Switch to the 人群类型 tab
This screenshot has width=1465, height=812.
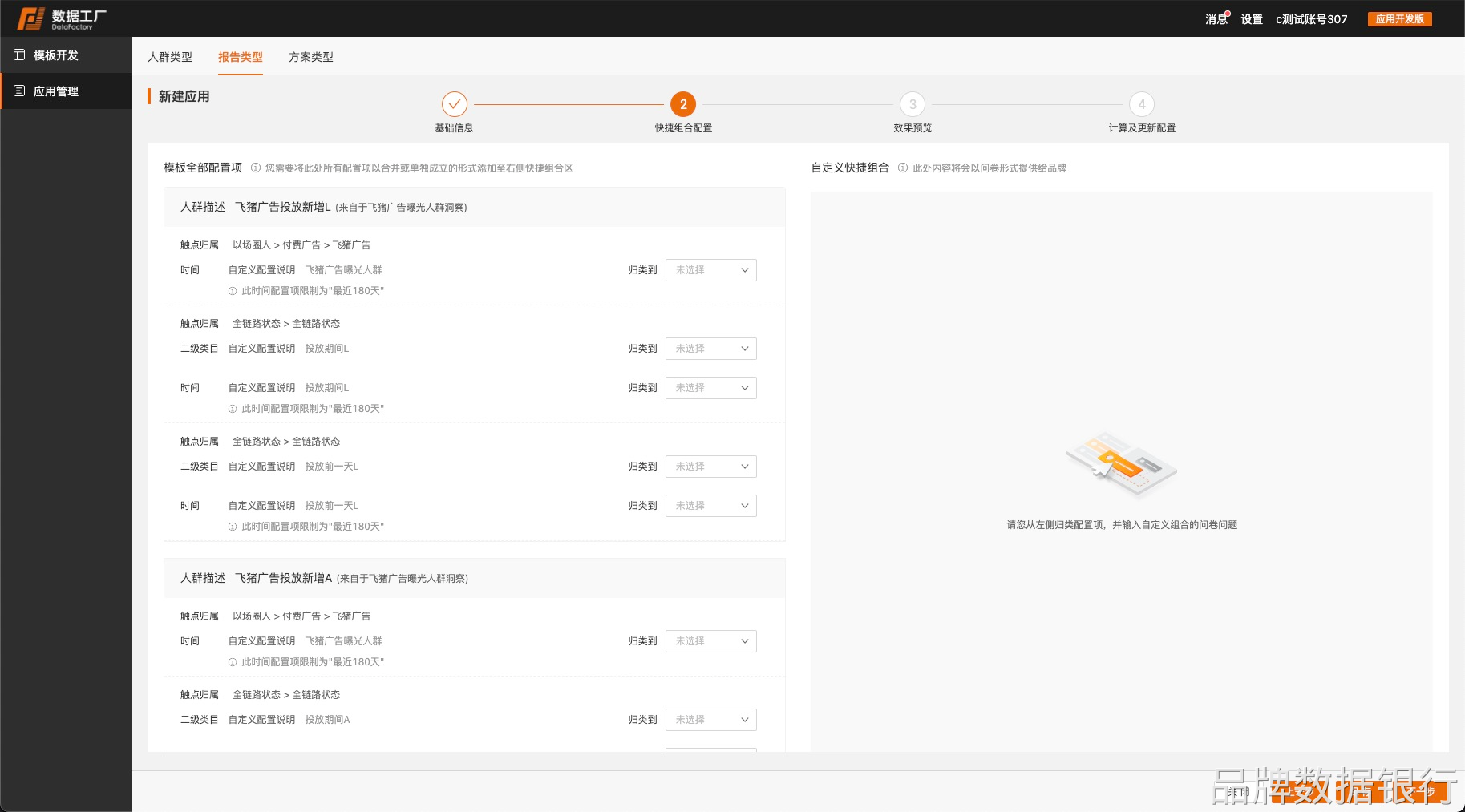click(x=170, y=57)
